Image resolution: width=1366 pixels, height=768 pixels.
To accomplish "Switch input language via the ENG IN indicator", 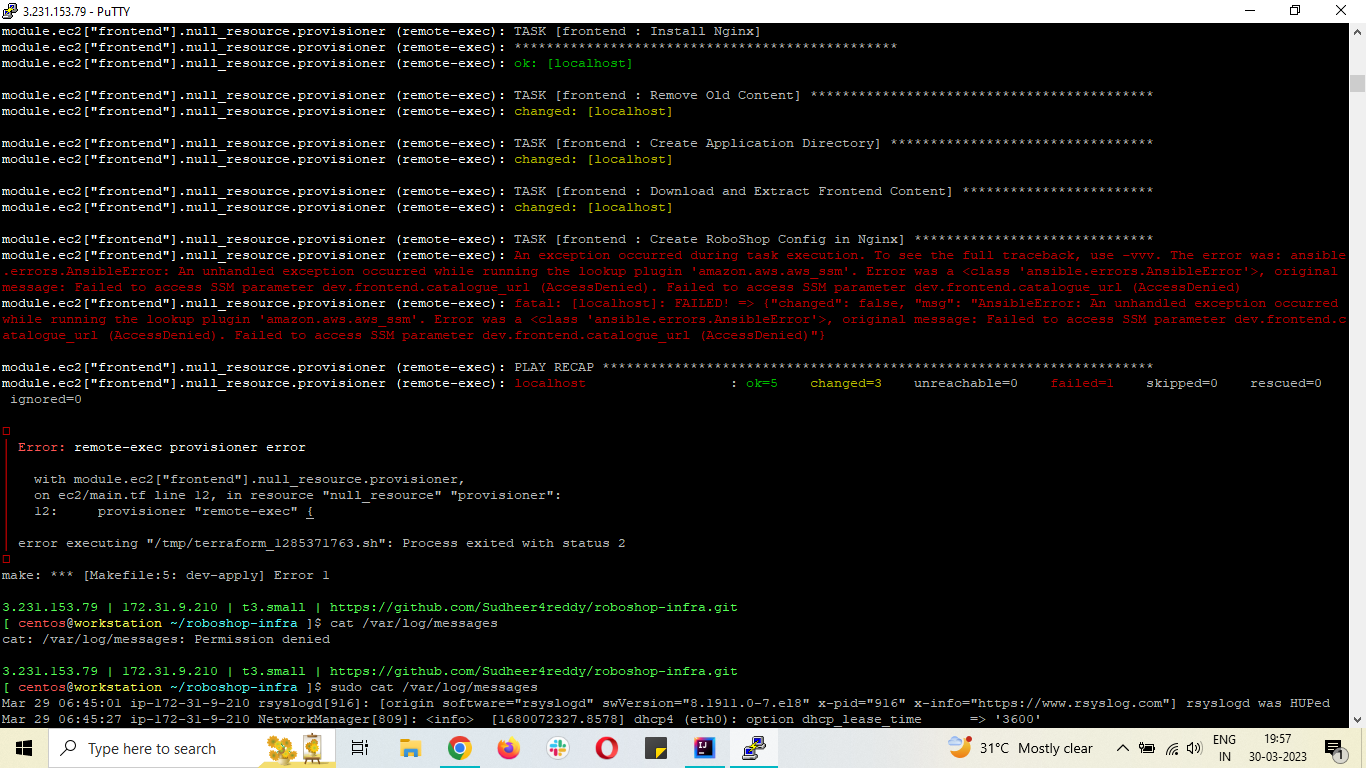I will (x=1224, y=748).
